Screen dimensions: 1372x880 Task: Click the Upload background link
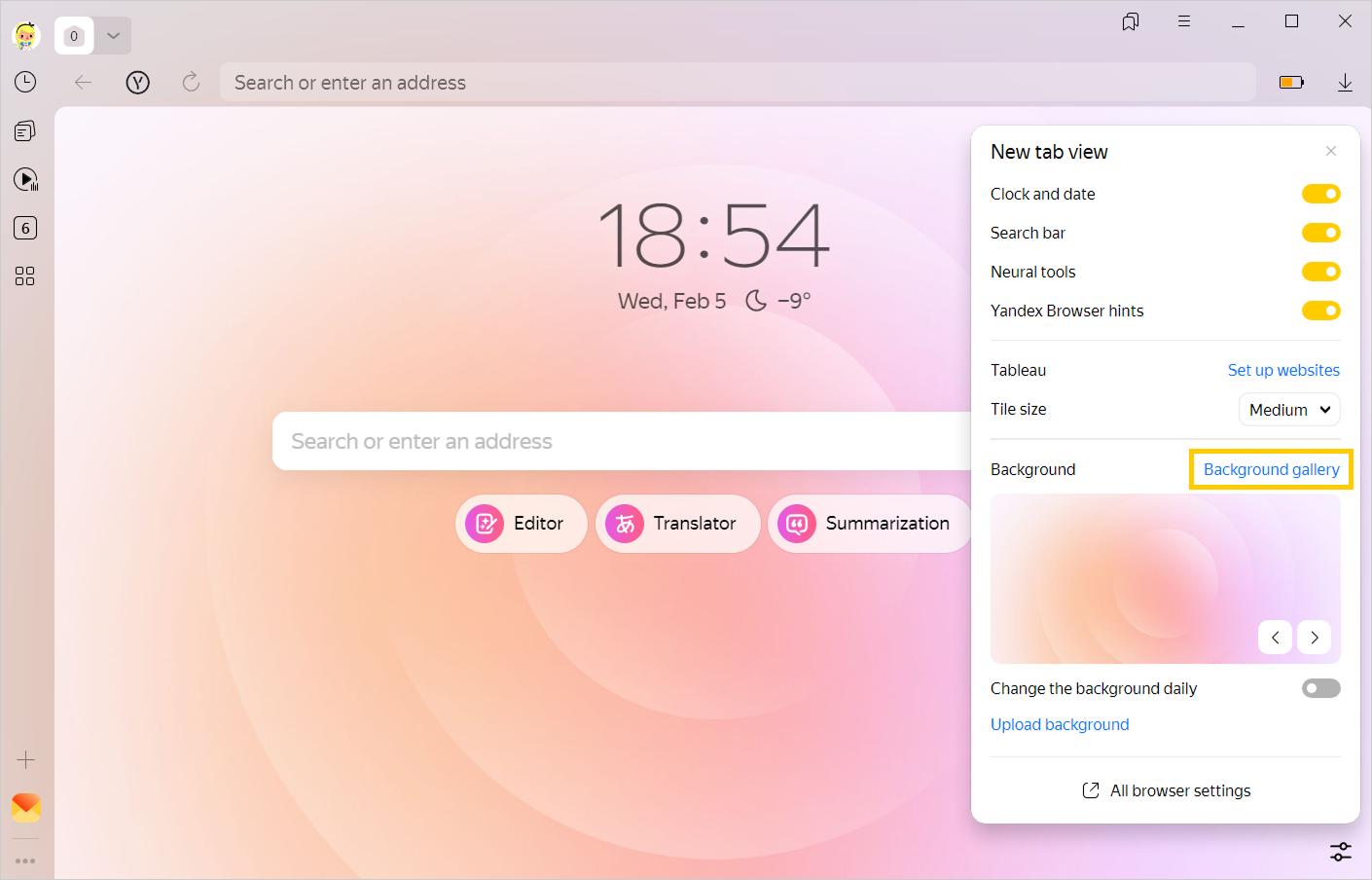point(1060,724)
